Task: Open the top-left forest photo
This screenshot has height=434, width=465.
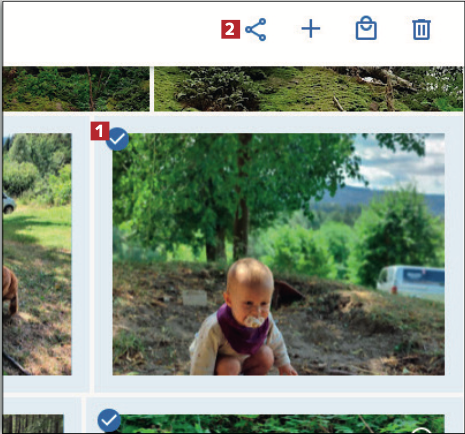Action: pyautogui.click(x=76, y=89)
